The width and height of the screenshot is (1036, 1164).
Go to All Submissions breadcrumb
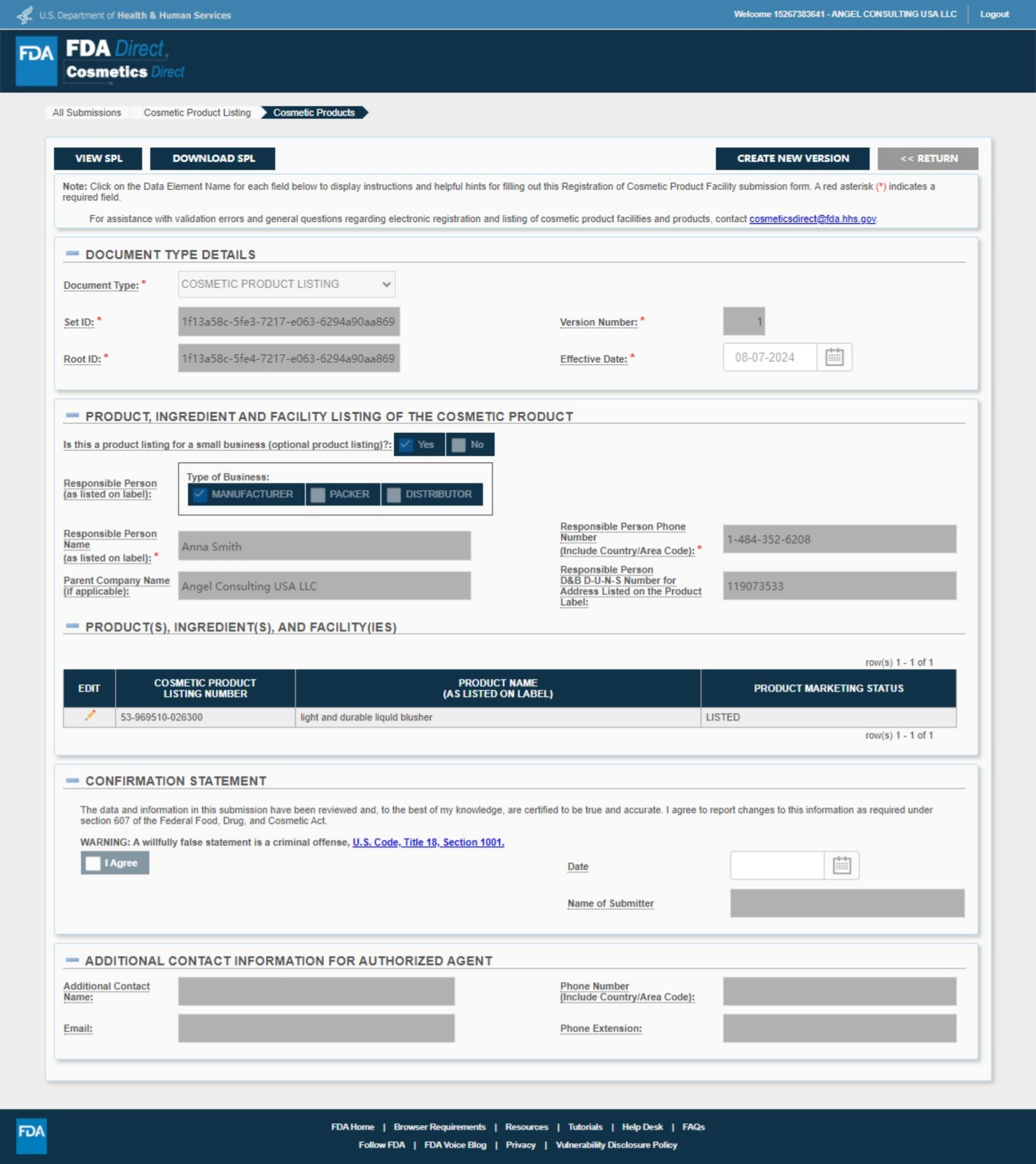[86, 113]
